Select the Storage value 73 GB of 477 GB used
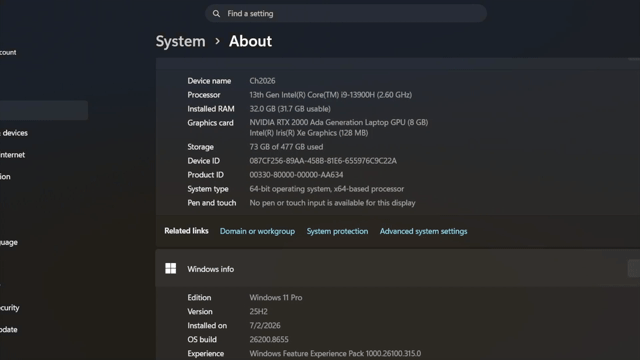Image resolution: width=640 pixels, height=360 pixels. (286, 147)
